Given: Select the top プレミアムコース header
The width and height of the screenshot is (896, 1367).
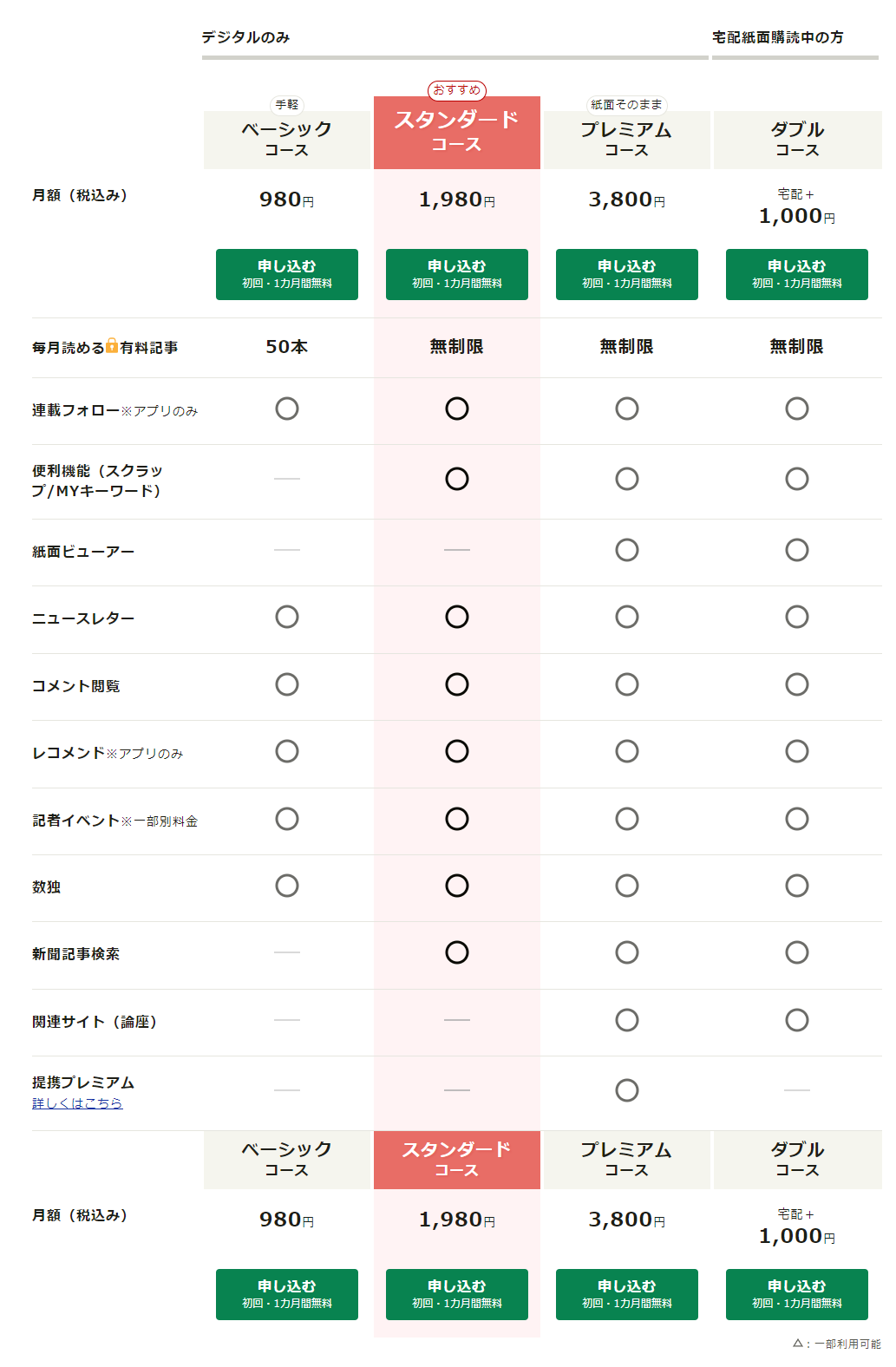Looking at the screenshot, I should click(627, 140).
